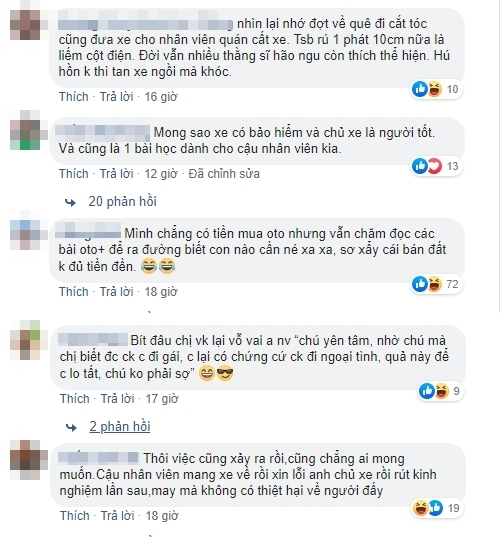Click like icon beside count 19
500x537 pixels.
click(436, 508)
